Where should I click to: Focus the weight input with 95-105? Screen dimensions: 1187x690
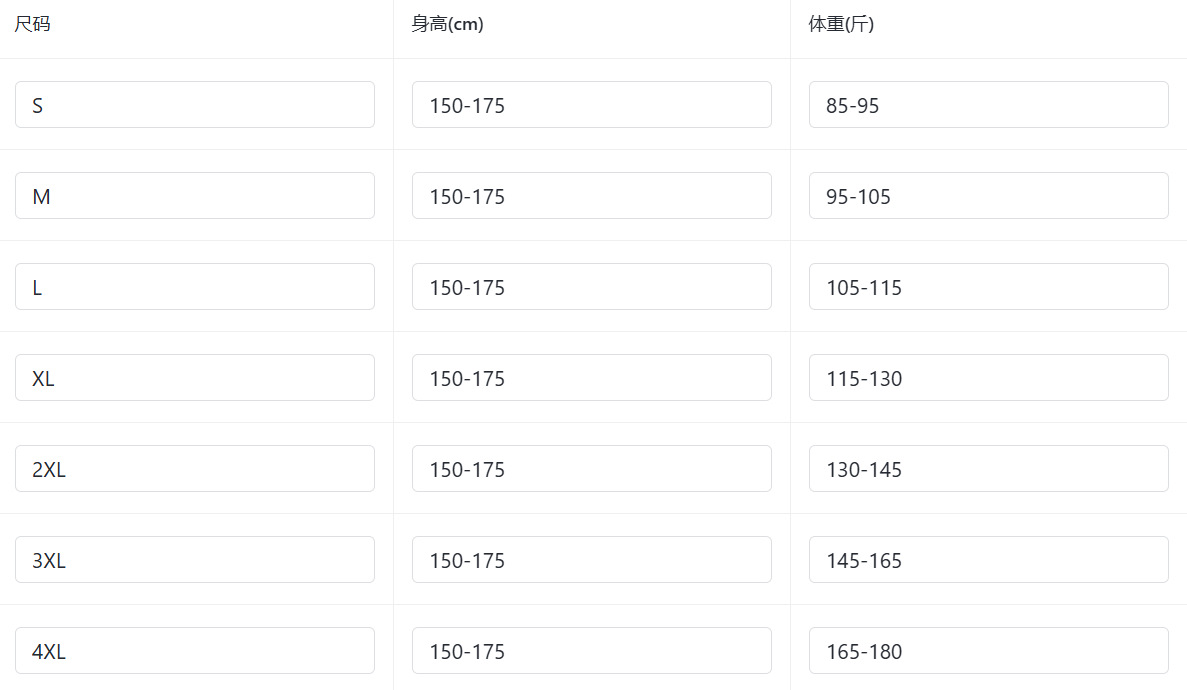(988, 196)
